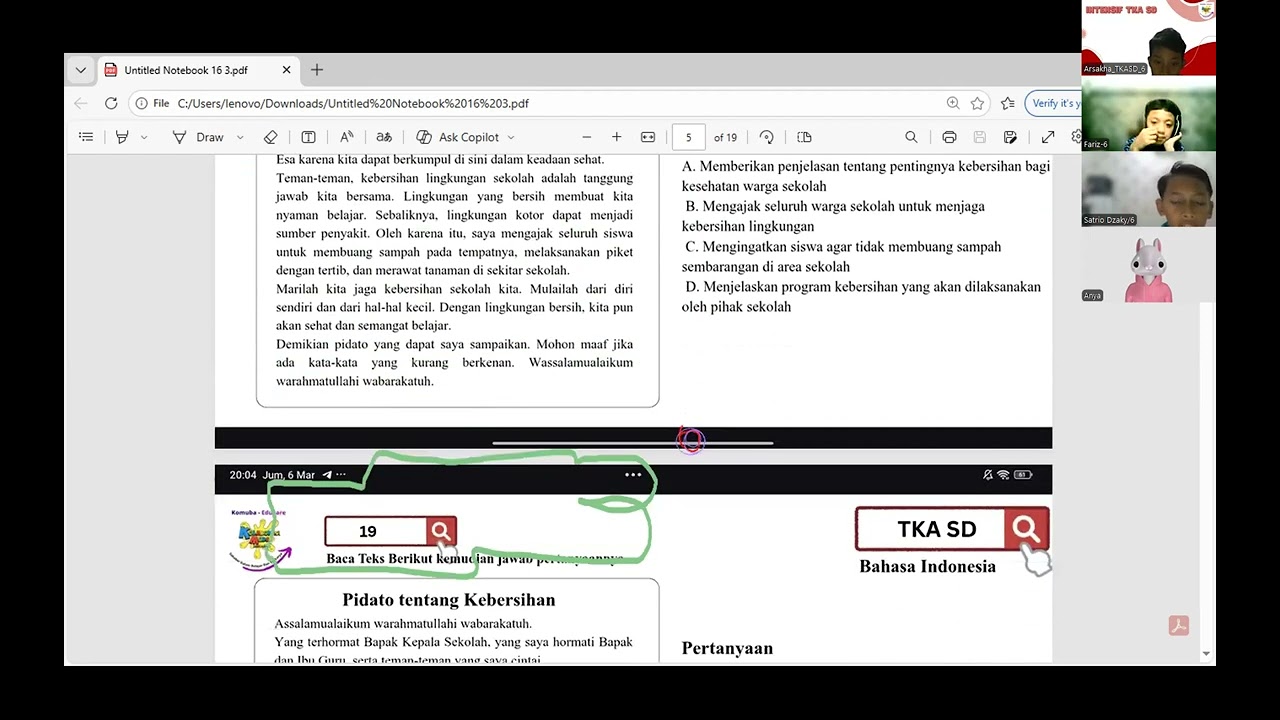Expand Highlight color options

(x=144, y=137)
